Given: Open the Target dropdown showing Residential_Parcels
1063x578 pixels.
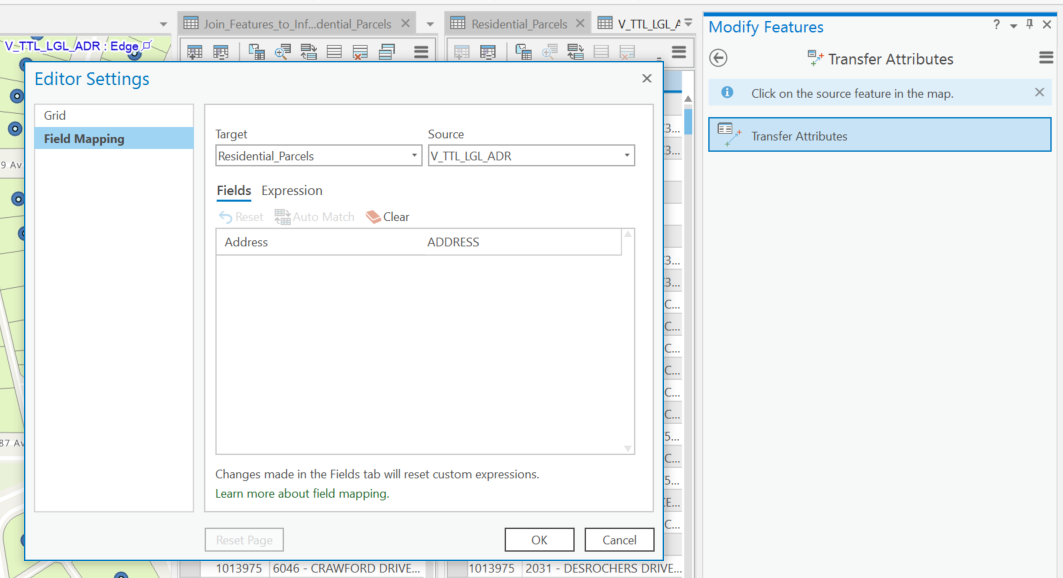Looking at the screenshot, I should (413, 155).
